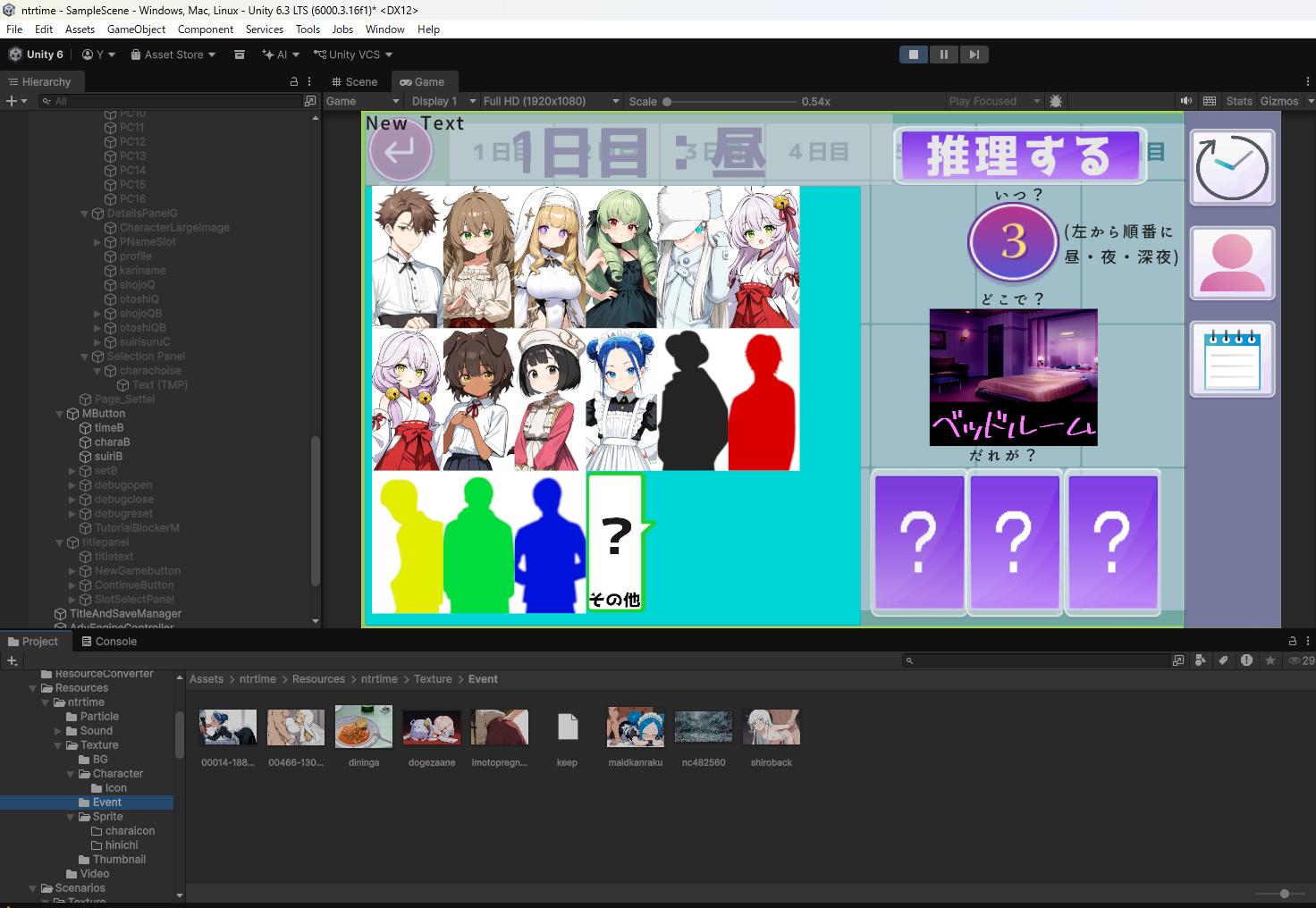Click the in-game clock icon button
Screen dimensions: 1316x908
(1232, 167)
